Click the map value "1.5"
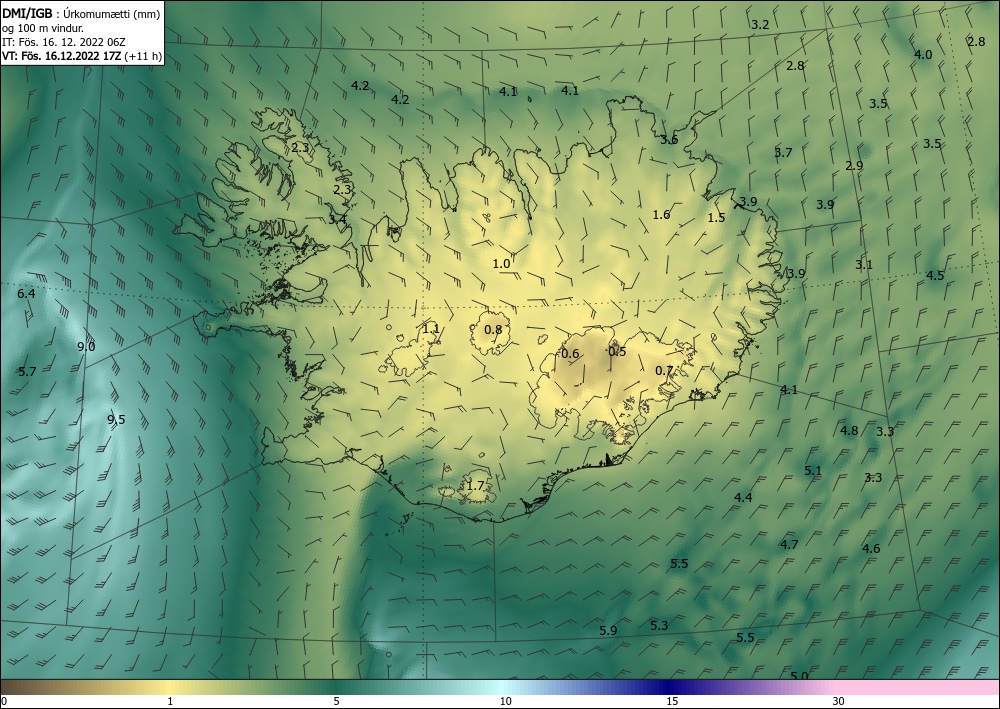 click(x=716, y=218)
